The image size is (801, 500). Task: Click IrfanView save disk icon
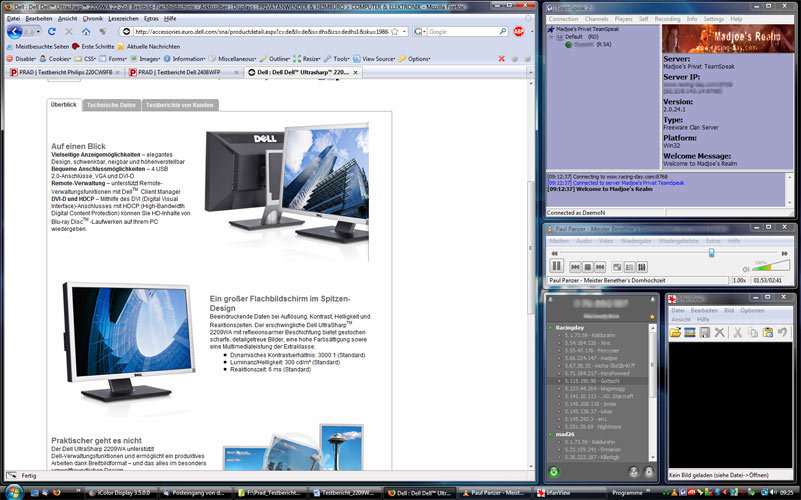(x=704, y=332)
